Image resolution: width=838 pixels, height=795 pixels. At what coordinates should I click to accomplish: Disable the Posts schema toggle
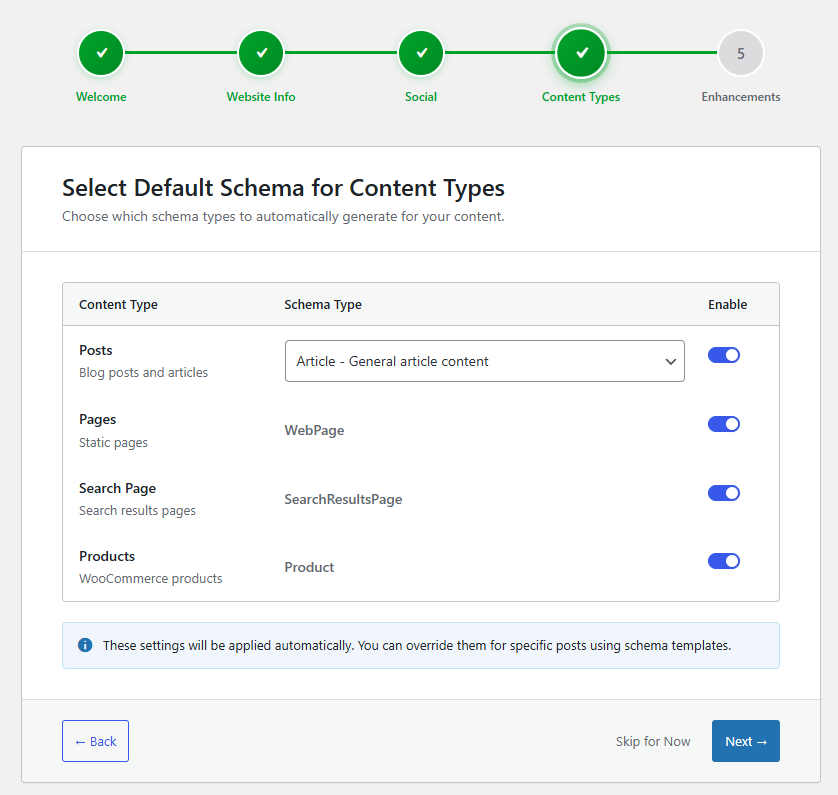pos(724,354)
